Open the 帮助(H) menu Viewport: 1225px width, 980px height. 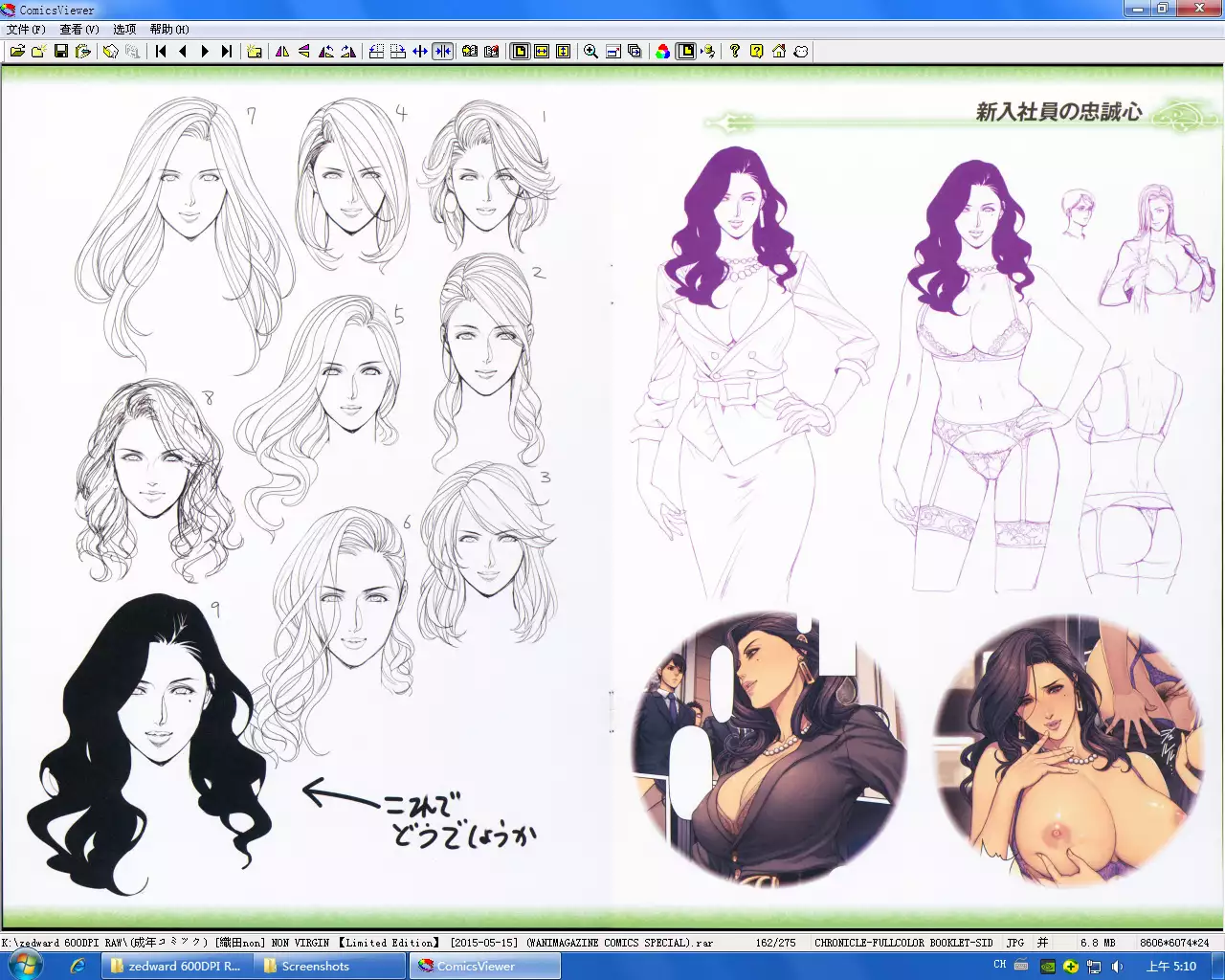coord(169,30)
